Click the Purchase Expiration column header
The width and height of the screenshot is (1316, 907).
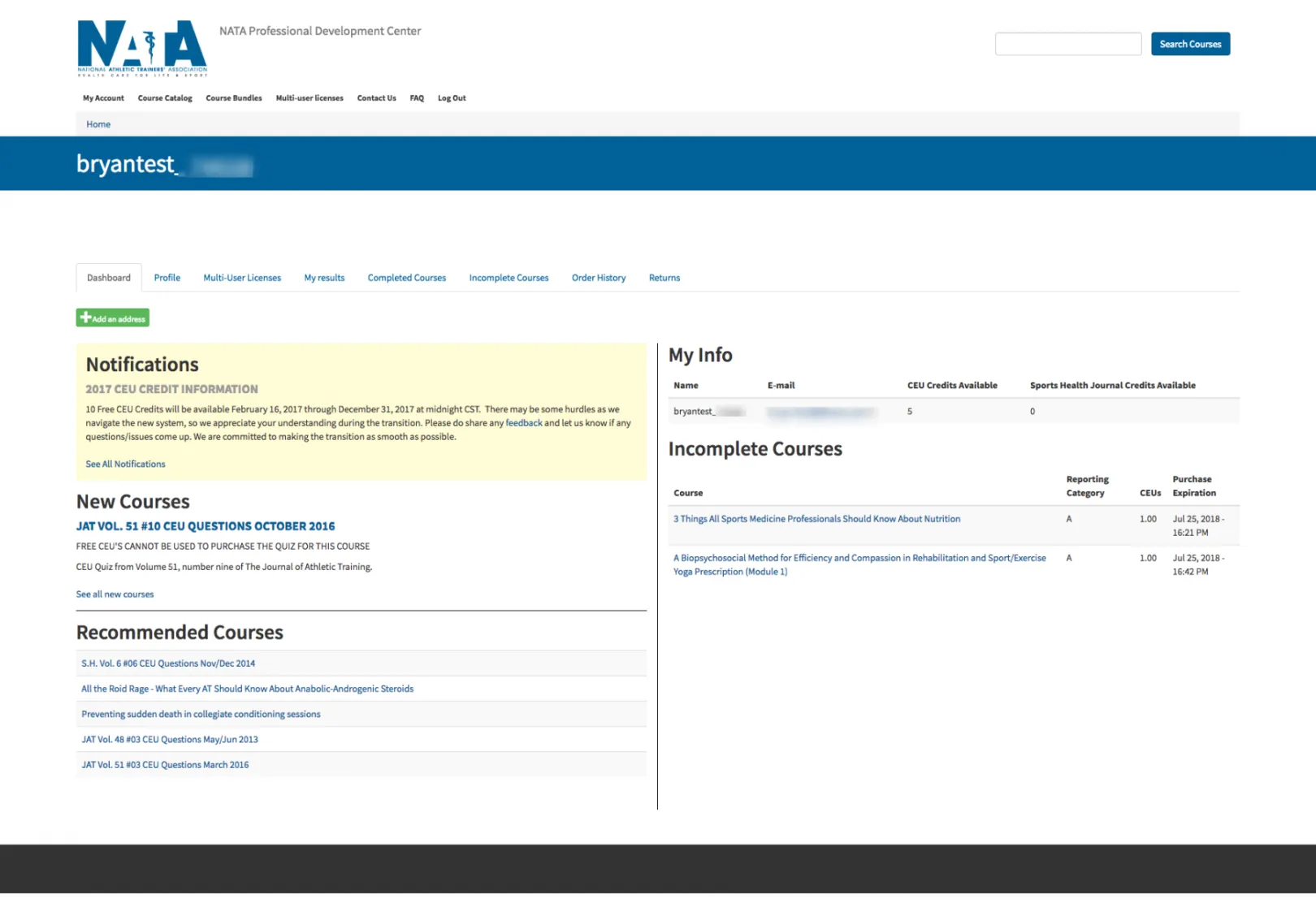coord(1194,486)
